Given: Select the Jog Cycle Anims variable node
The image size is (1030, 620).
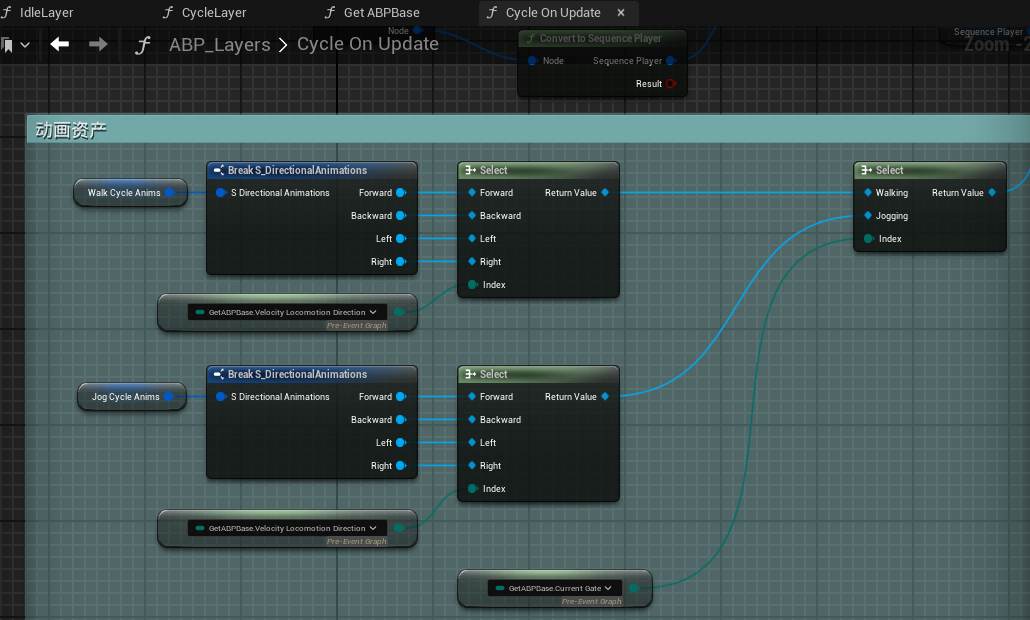Looking at the screenshot, I should (131, 397).
